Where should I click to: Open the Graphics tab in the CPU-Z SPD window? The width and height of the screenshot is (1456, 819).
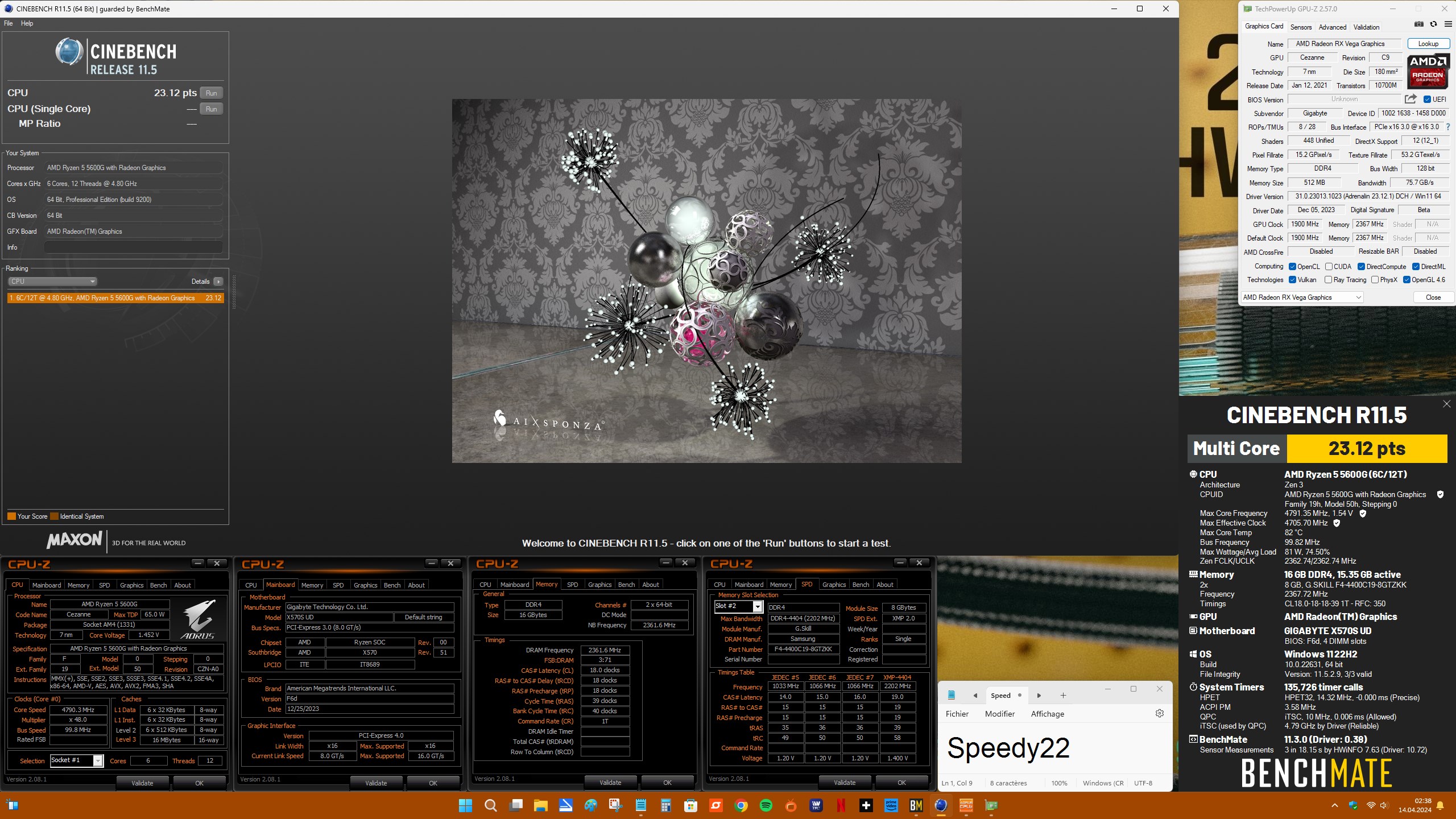point(834,585)
